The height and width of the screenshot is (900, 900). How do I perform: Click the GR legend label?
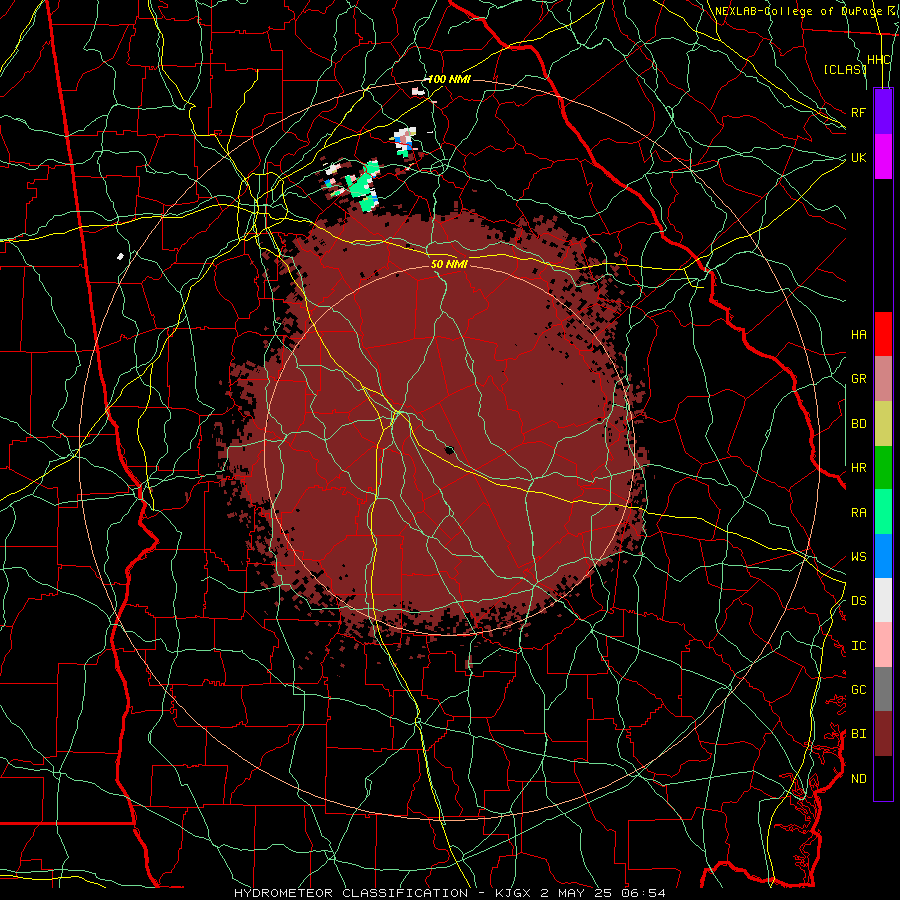[x=859, y=379]
